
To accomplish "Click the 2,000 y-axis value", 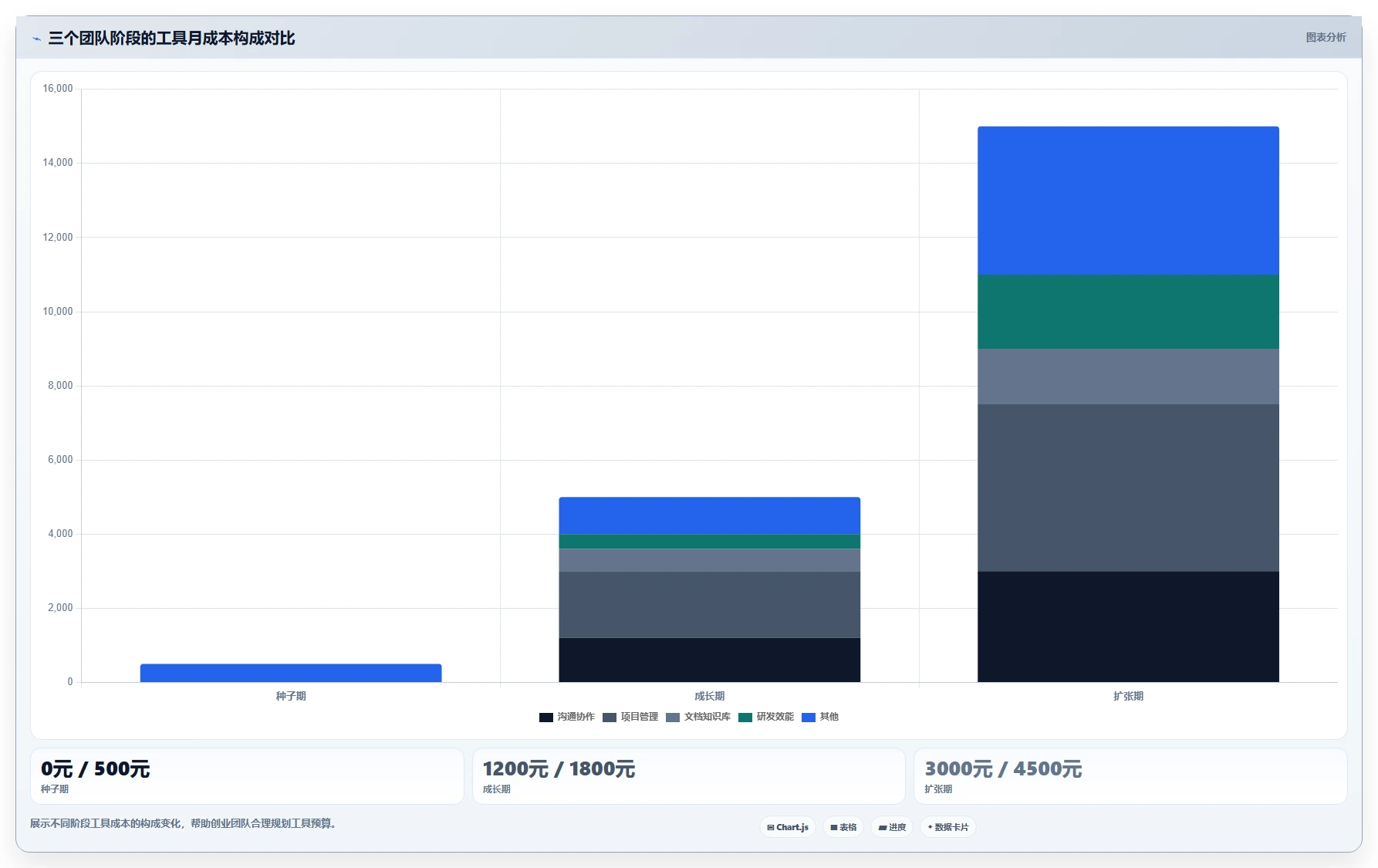I will [60, 608].
